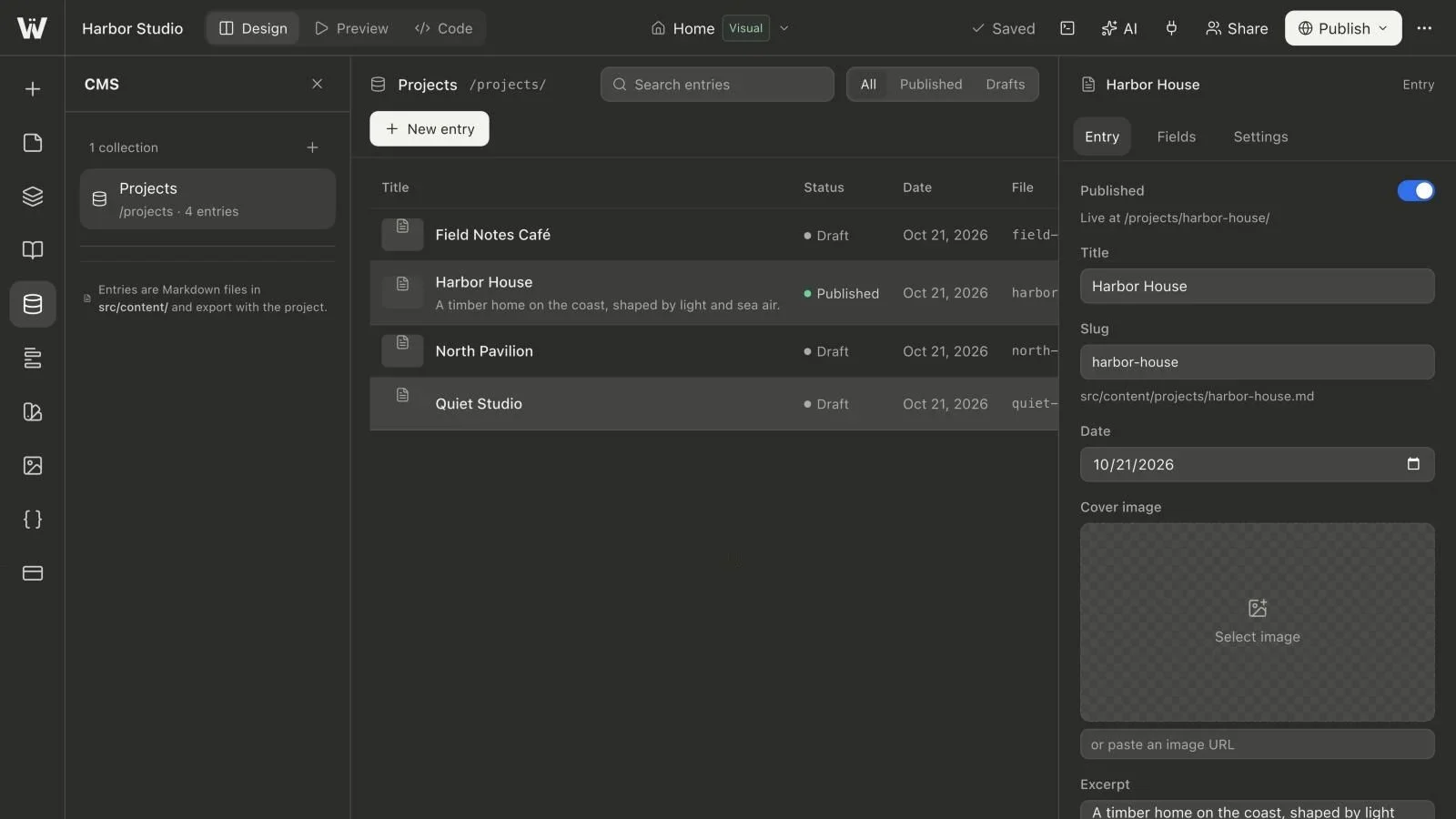
Task: Open the more options ellipsis menu
Action: click(1424, 28)
